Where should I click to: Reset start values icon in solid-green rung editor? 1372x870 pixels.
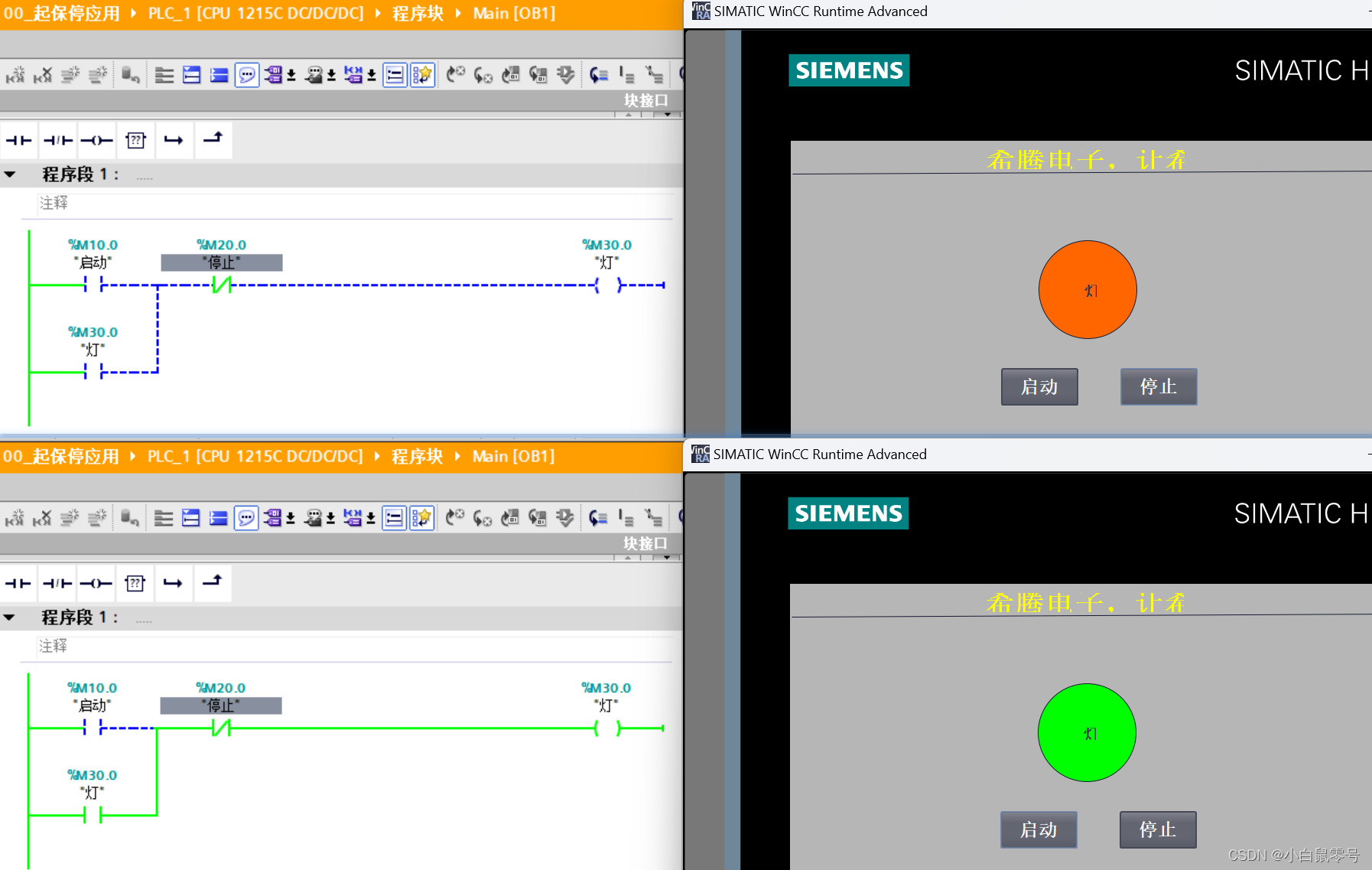pos(130,518)
